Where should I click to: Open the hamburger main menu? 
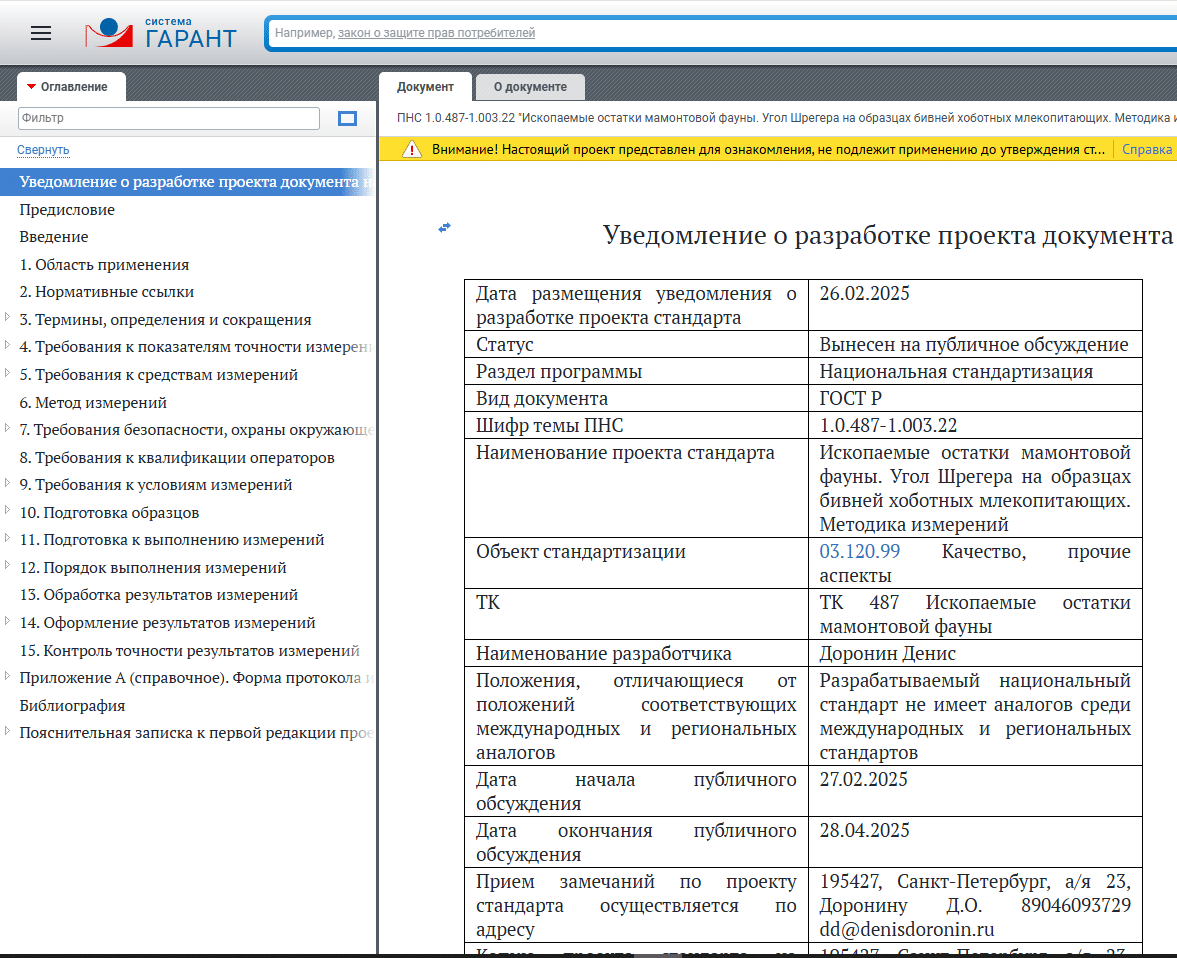pyautogui.click(x=41, y=33)
